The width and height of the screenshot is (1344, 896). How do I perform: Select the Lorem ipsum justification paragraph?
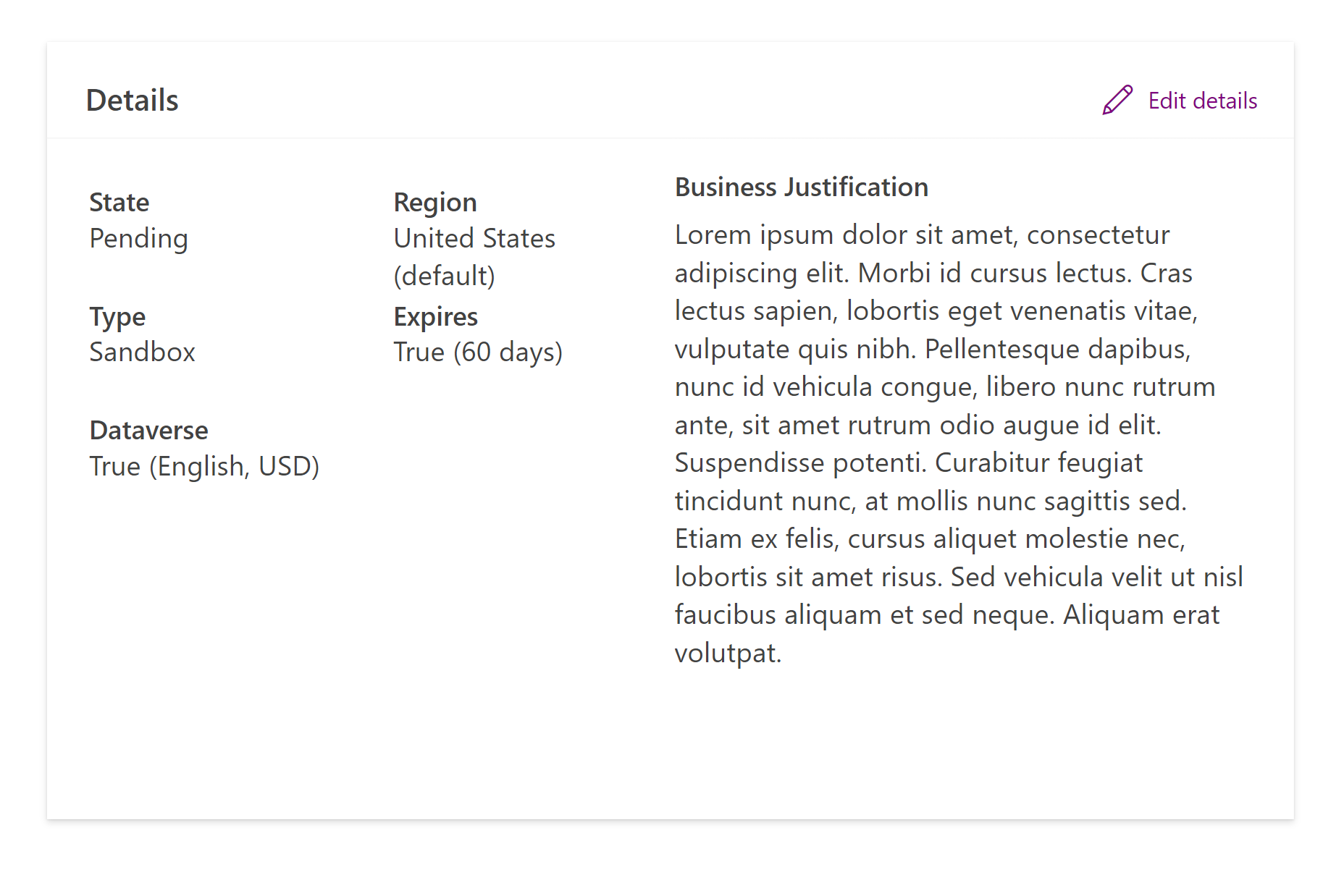pos(941,441)
